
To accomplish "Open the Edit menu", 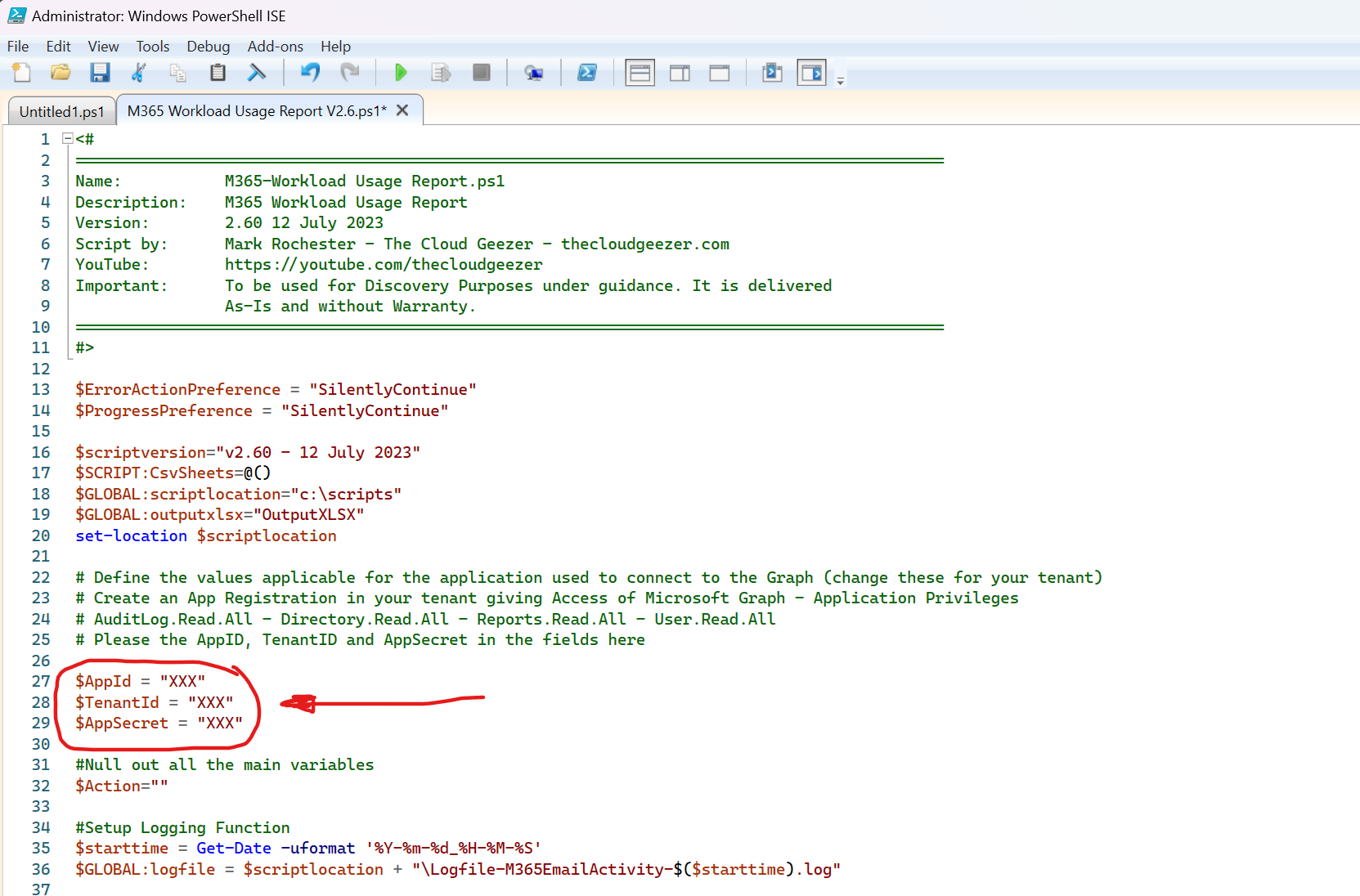I will 58,47.
